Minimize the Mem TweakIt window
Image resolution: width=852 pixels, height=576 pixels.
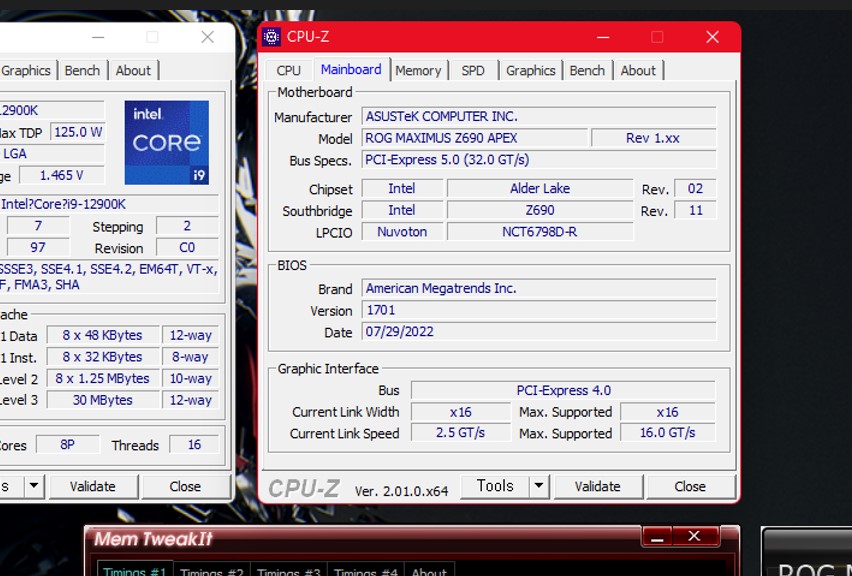click(x=657, y=537)
